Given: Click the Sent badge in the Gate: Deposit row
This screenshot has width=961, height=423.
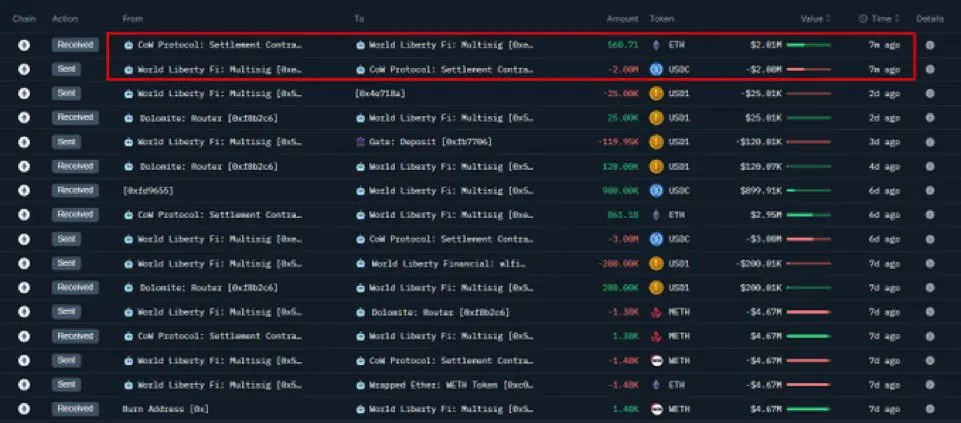Looking at the screenshot, I should 66,142.
